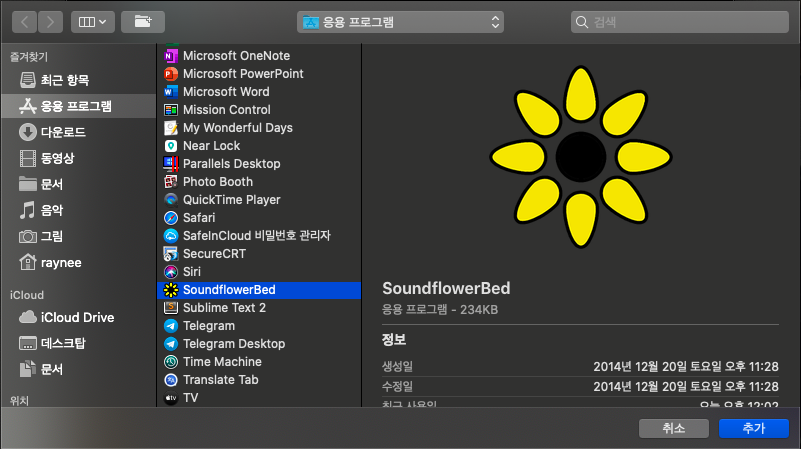The image size is (801, 449).
Task: Click the Sublime Text 2 icon
Action: point(171,308)
